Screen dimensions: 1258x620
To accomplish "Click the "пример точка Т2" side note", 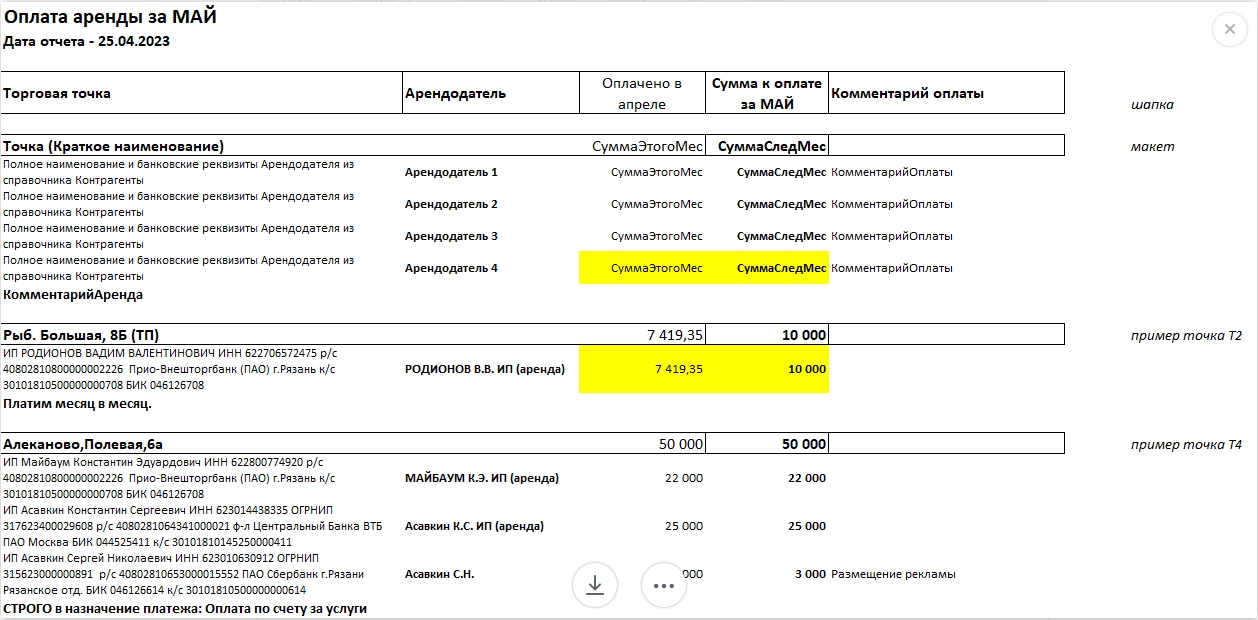I will click(1185, 335).
